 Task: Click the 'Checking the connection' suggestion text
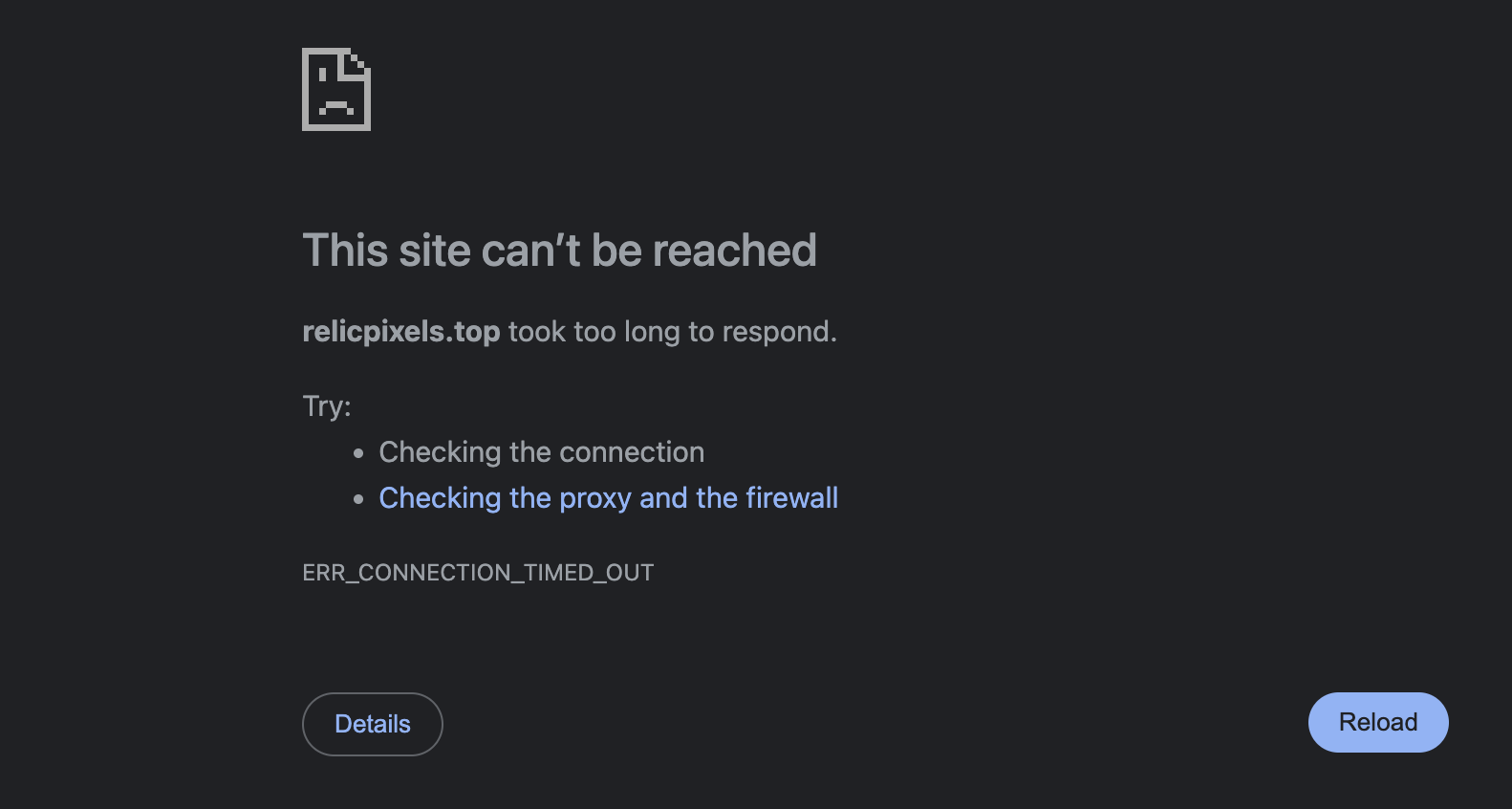541,452
